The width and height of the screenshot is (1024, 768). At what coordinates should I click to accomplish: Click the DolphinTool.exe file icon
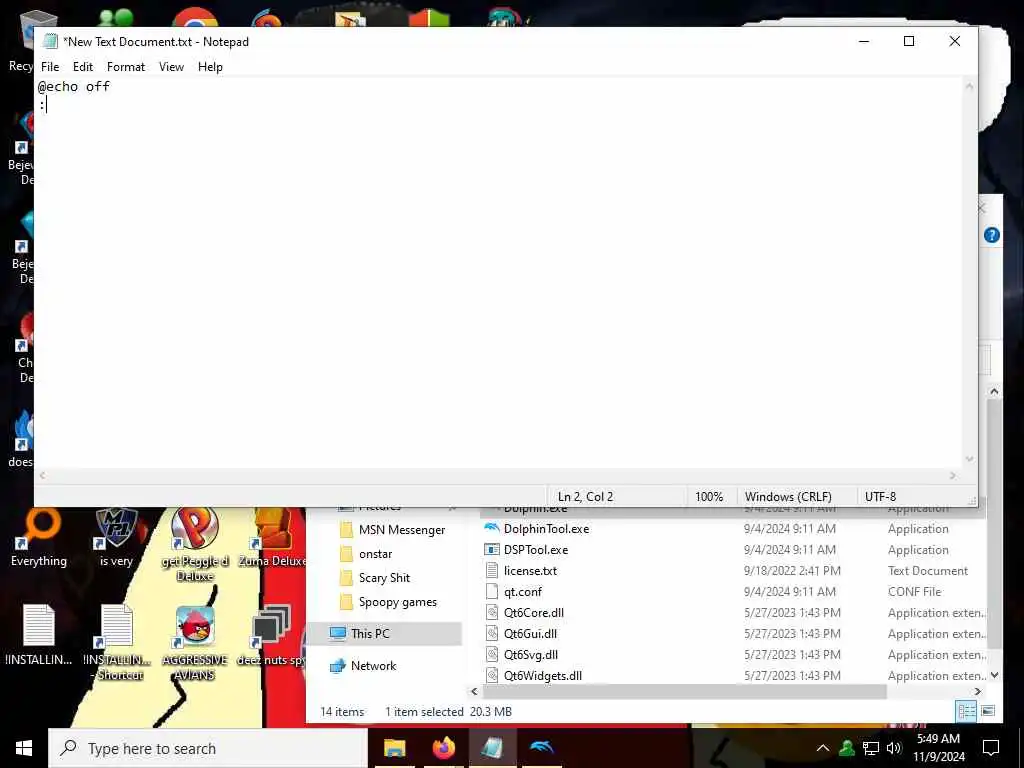tap(492, 528)
